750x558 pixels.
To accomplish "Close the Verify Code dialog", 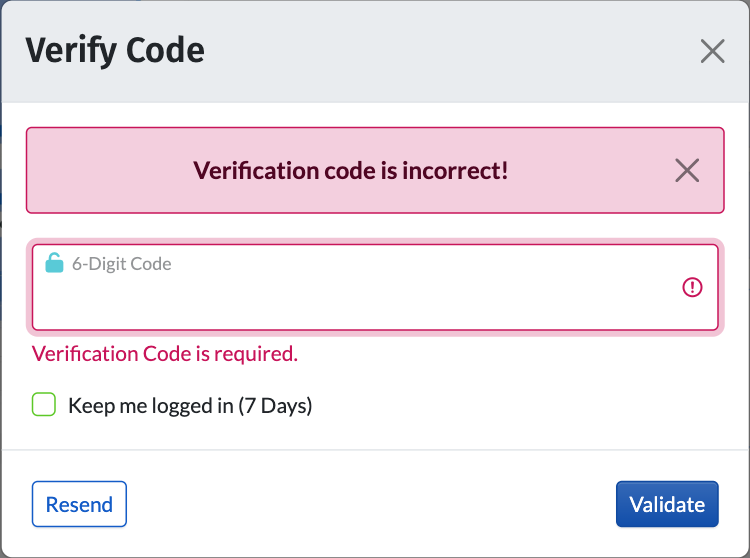I will pyautogui.click(x=712, y=51).
